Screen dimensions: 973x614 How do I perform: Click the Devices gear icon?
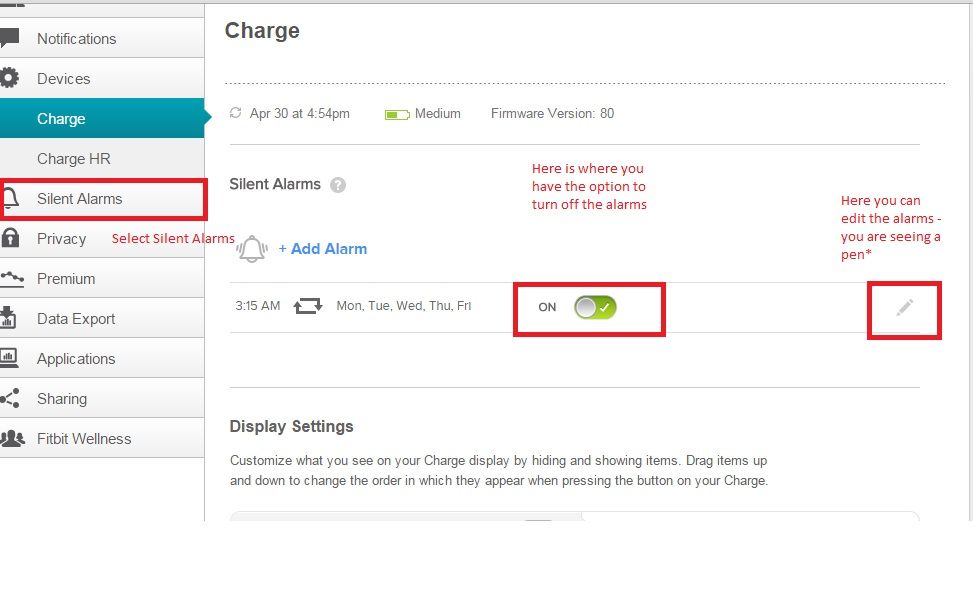9,78
